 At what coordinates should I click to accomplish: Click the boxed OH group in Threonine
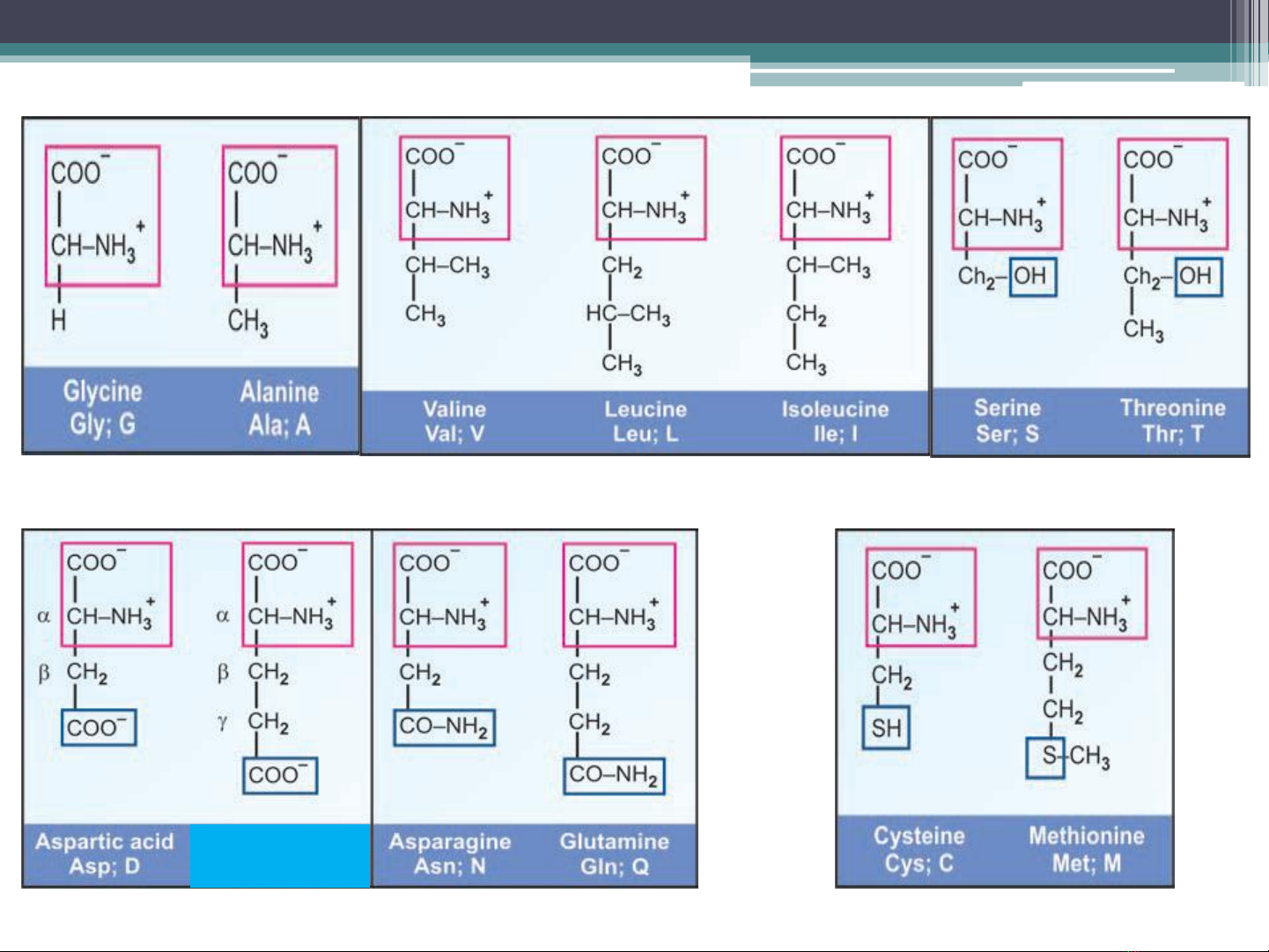[1198, 277]
